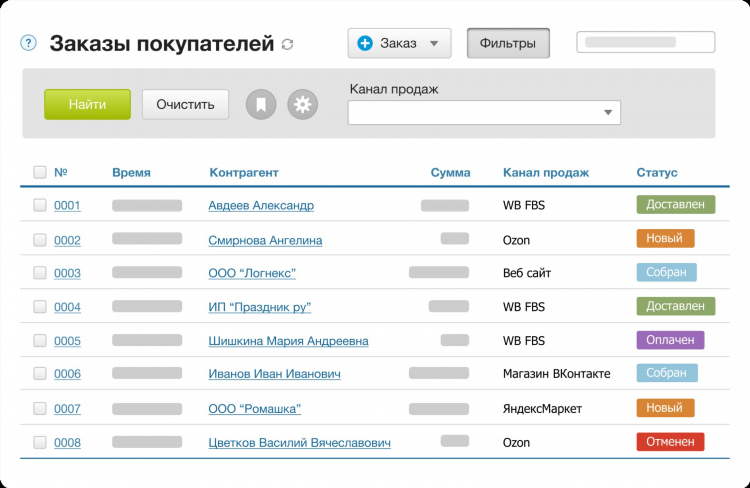Sort by the № column header
The height and width of the screenshot is (488, 750).
(x=61, y=172)
